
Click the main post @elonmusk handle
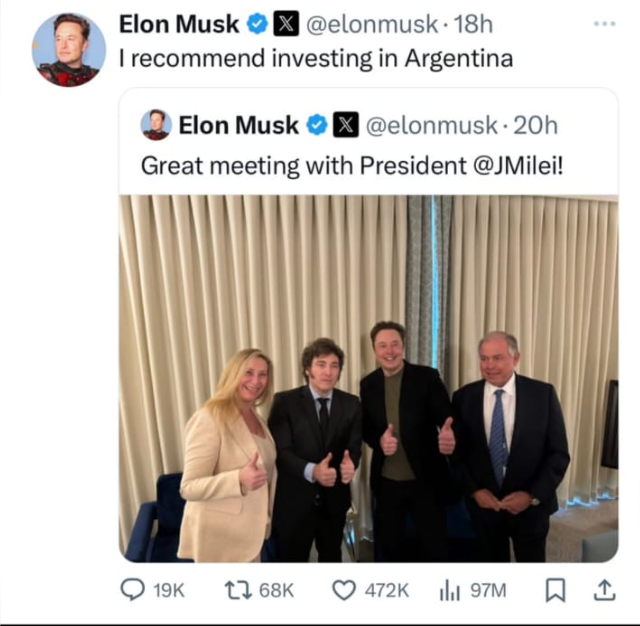(371, 24)
